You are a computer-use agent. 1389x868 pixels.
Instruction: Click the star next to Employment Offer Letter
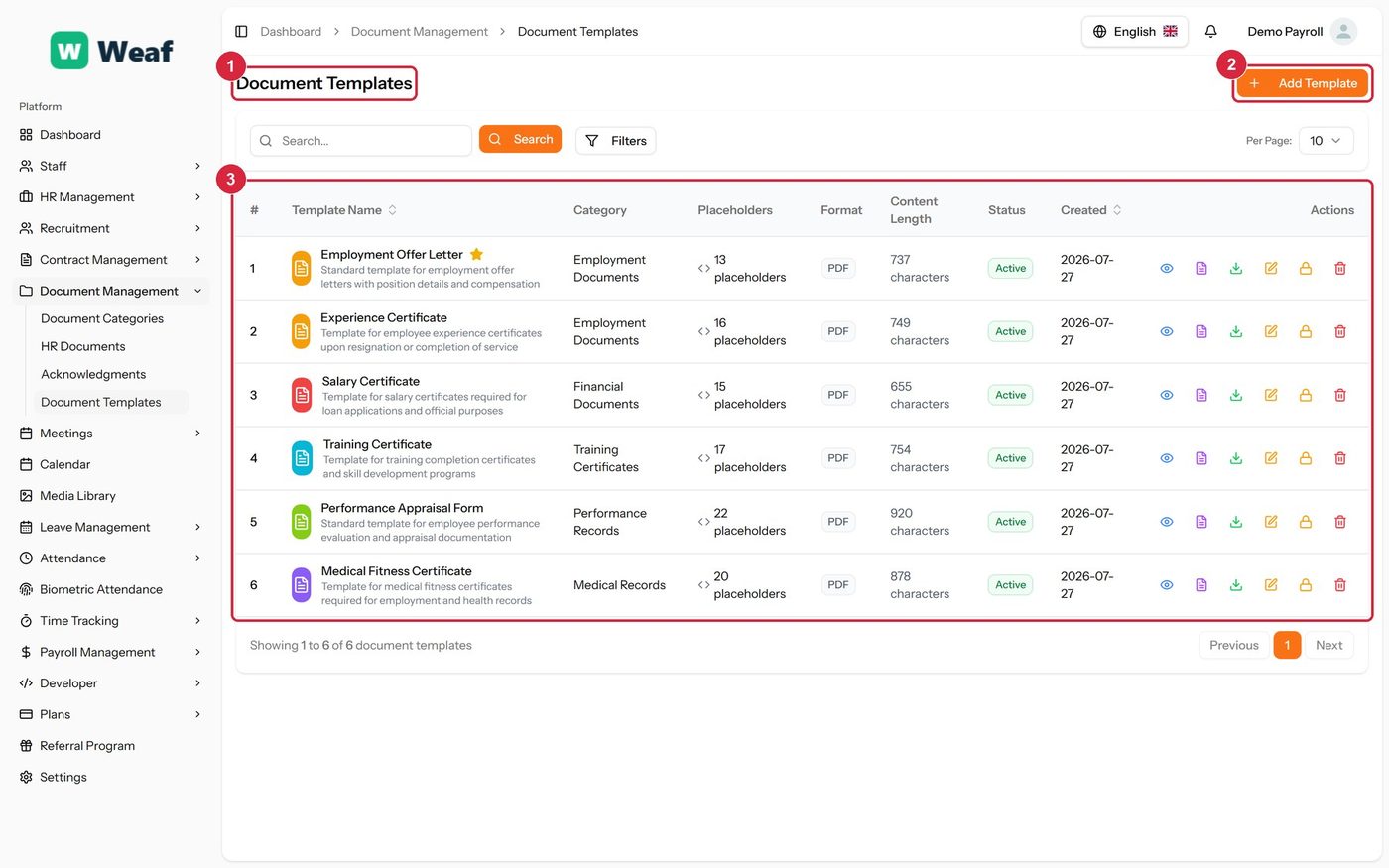476,254
